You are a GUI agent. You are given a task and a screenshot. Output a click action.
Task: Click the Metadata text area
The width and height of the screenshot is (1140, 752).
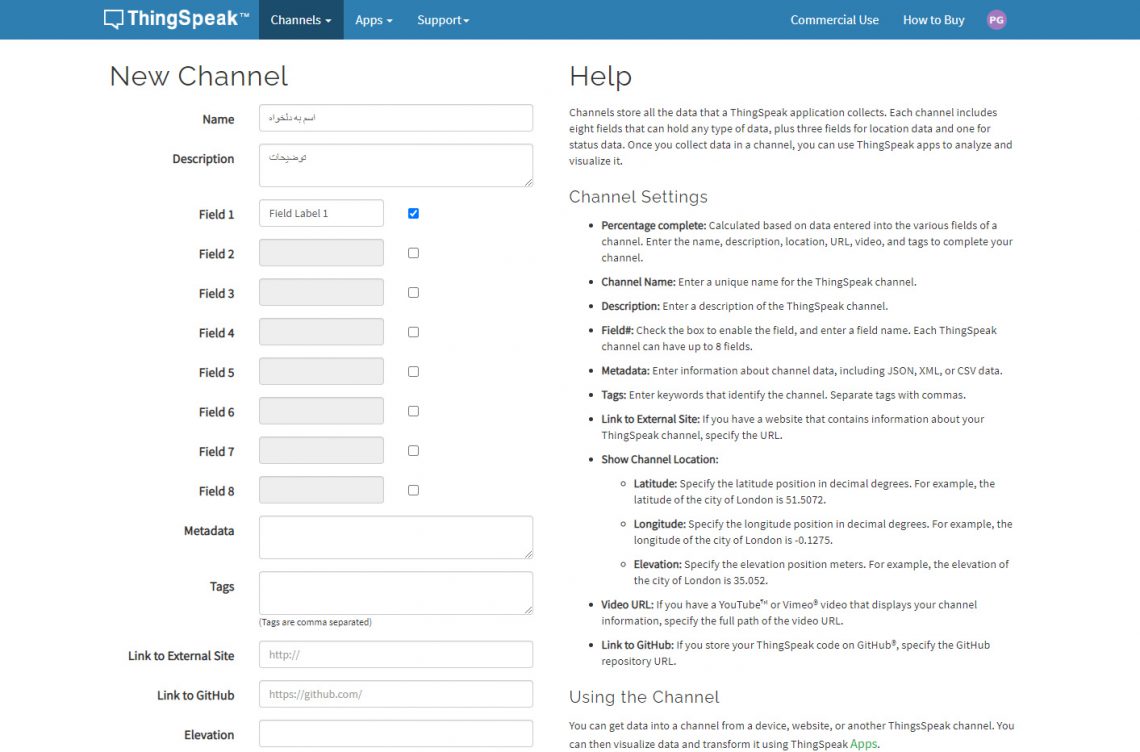[395, 537]
